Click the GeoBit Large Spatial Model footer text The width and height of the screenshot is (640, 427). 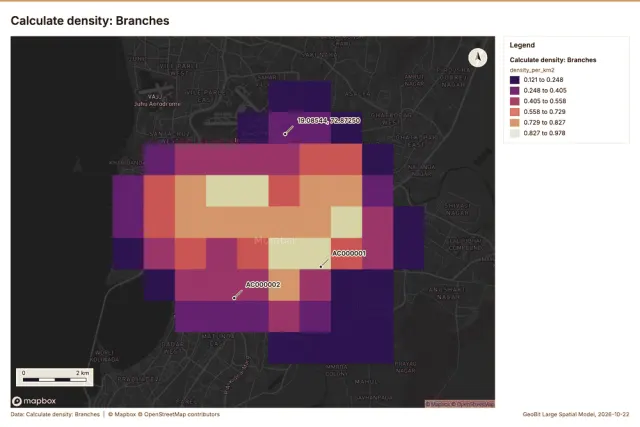pyautogui.click(x=576, y=414)
